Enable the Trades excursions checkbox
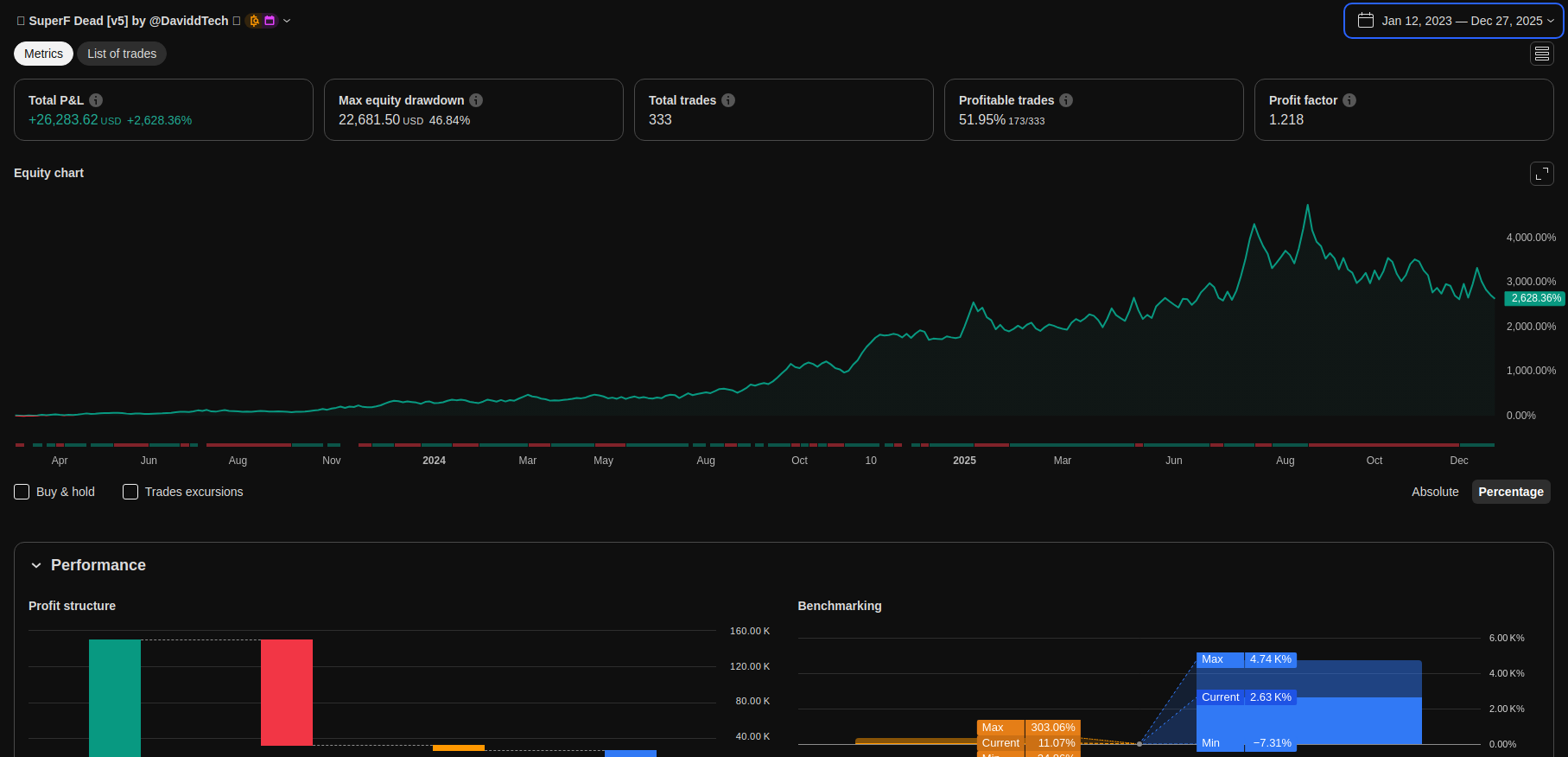Viewport: 1568px width, 757px height. (130, 492)
